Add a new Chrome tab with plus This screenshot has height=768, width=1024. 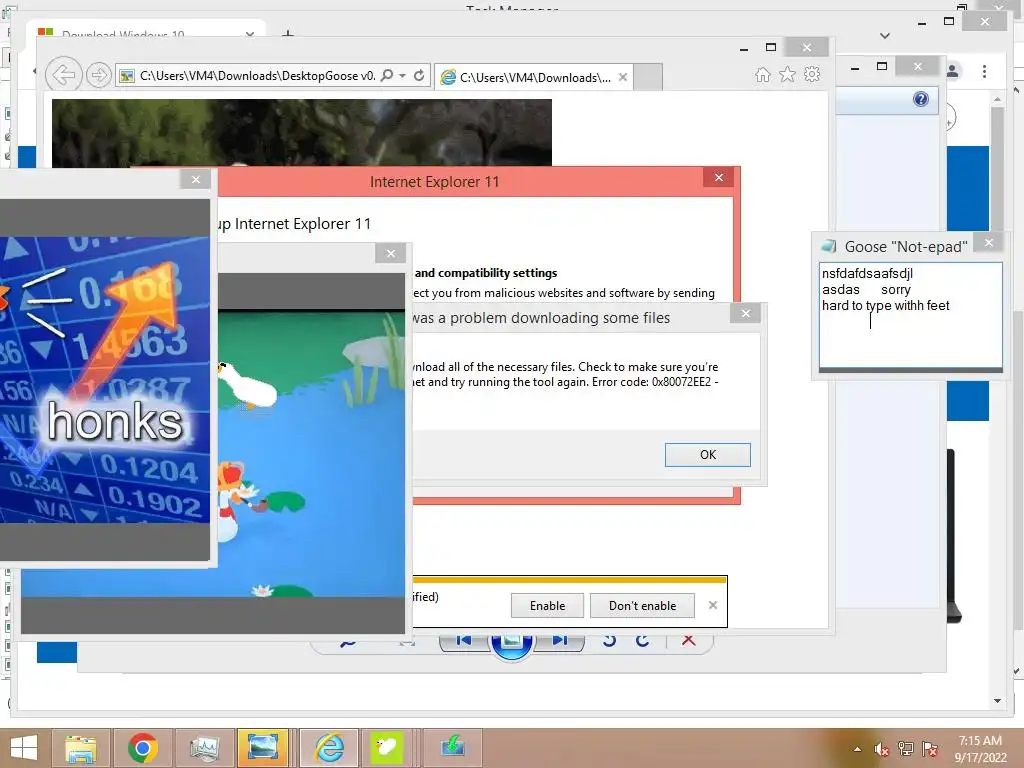coord(287,34)
